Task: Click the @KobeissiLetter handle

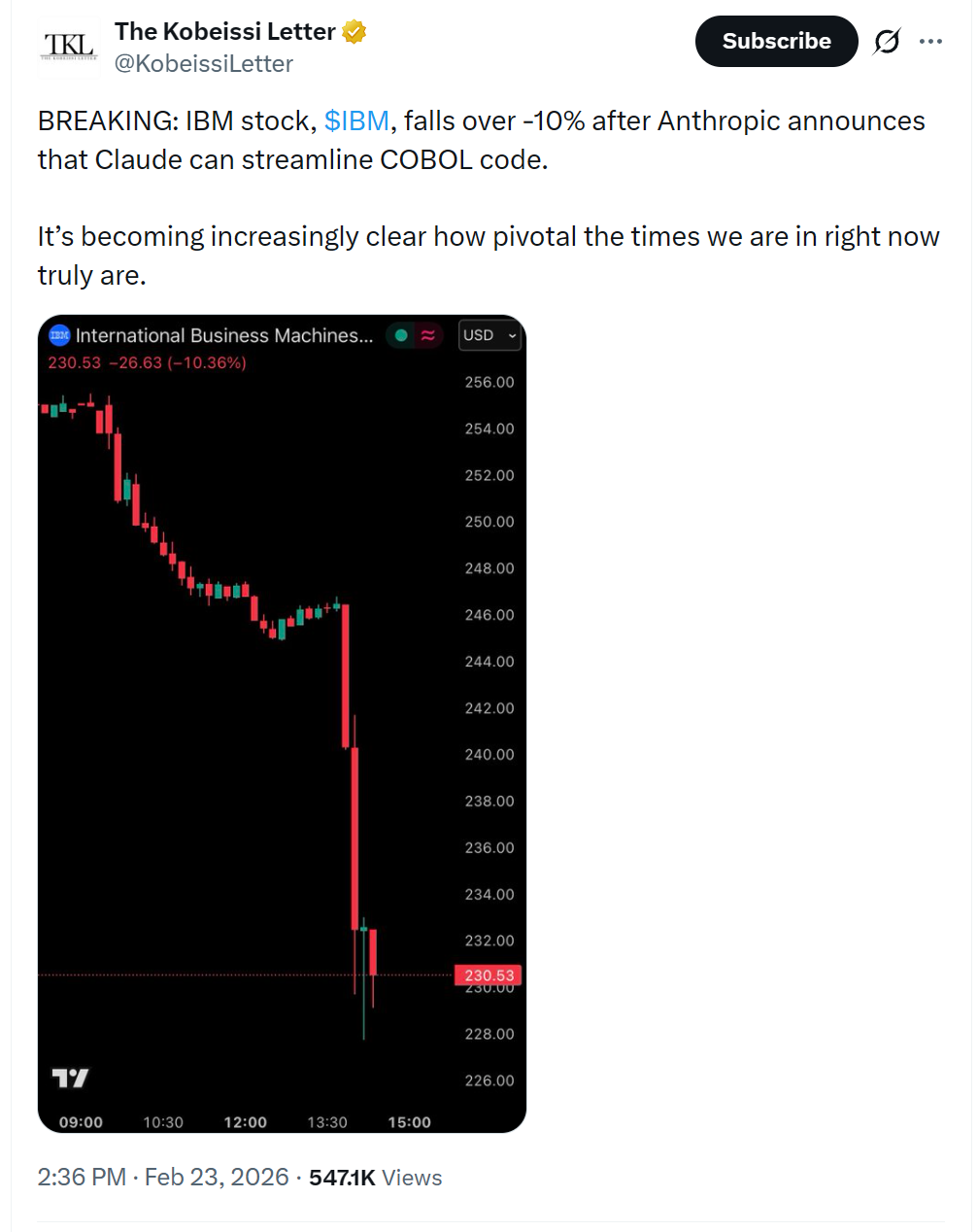Action: 204,64
